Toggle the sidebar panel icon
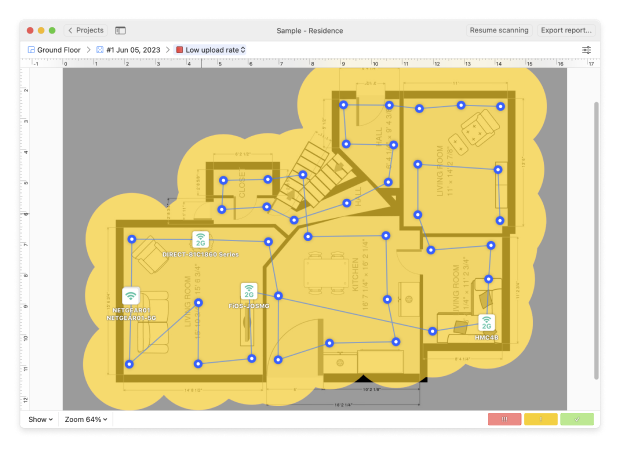 coord(120,30)
